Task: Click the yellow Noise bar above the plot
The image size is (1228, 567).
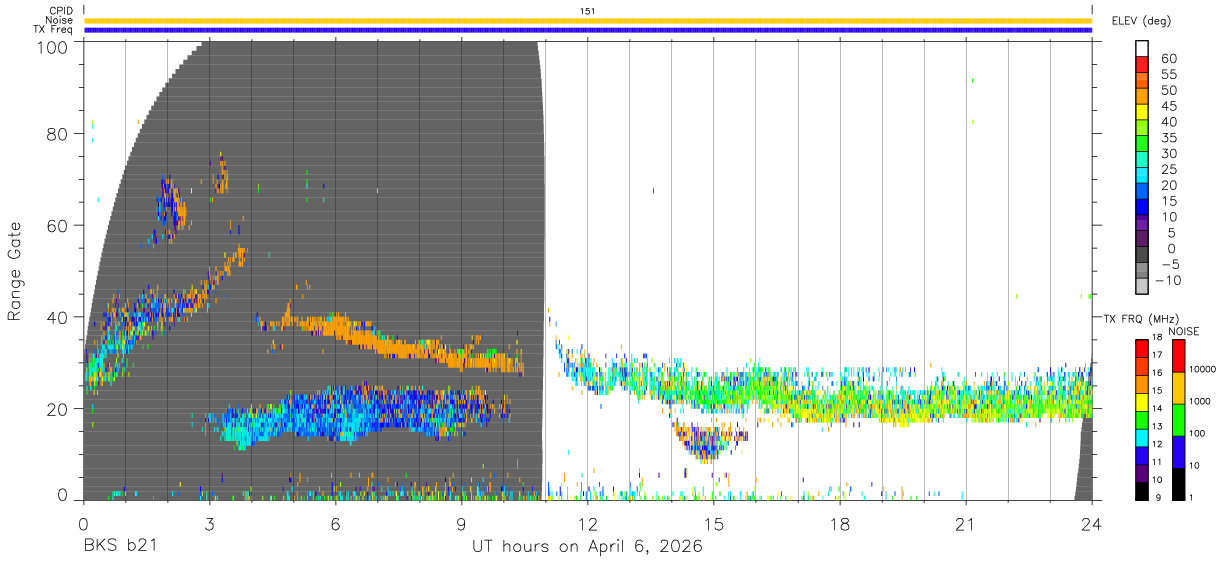Action: coord(588,20)
